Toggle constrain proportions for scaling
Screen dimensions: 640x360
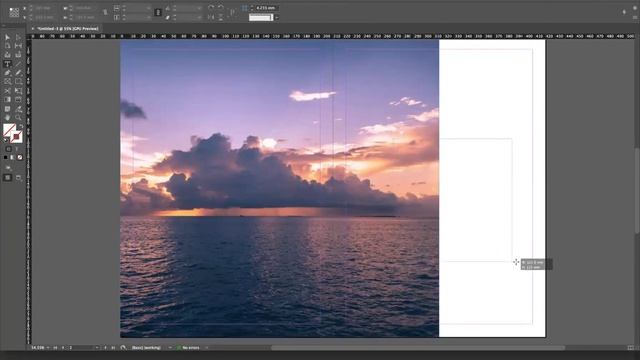[x=158, y=13]
